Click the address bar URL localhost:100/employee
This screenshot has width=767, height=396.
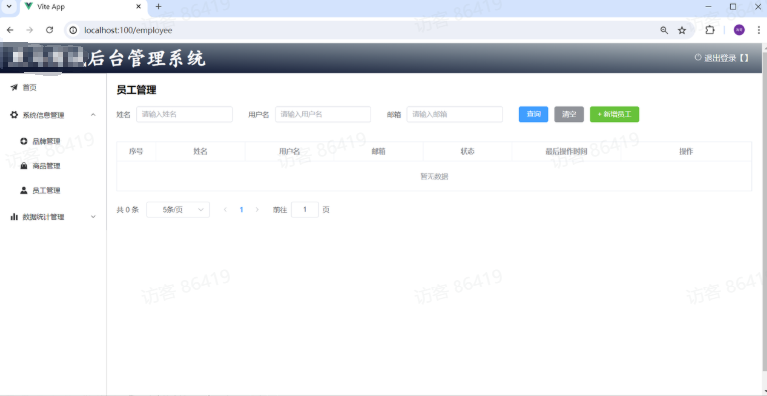(128, 30)
